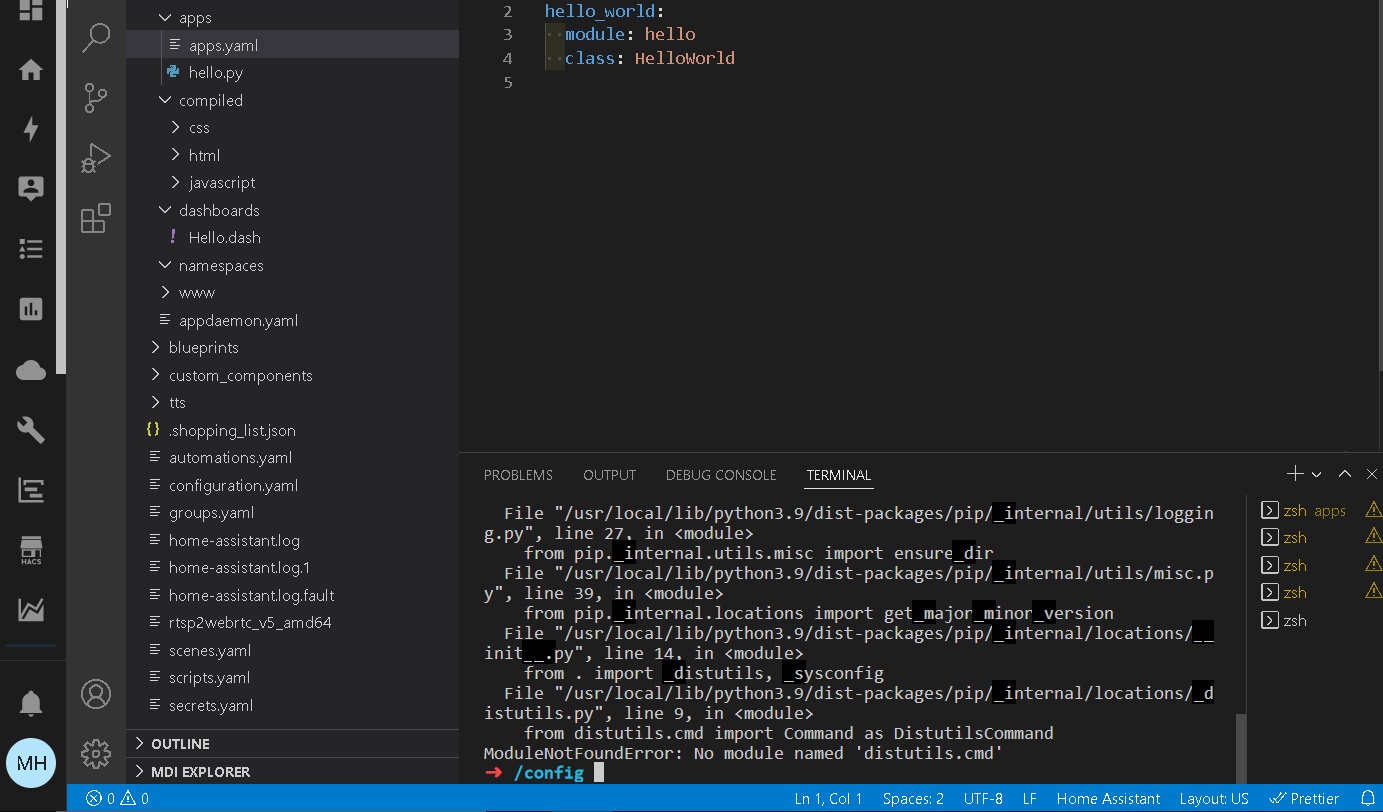This screenshot has width=1383, height=812.
Task: Add a new terminal with plus icon
Action: pos(1295,474)
